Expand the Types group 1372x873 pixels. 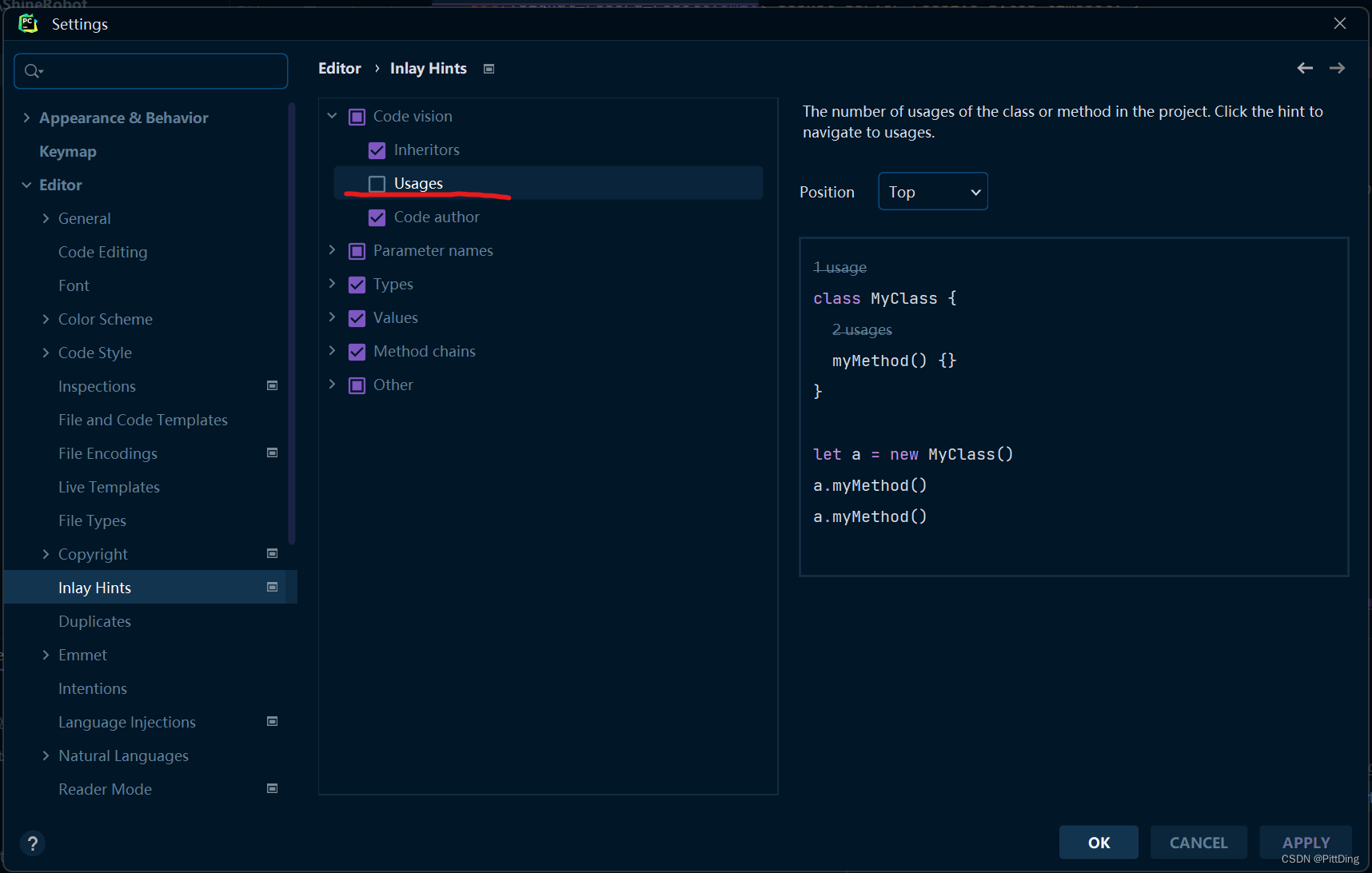click(333, 284)
